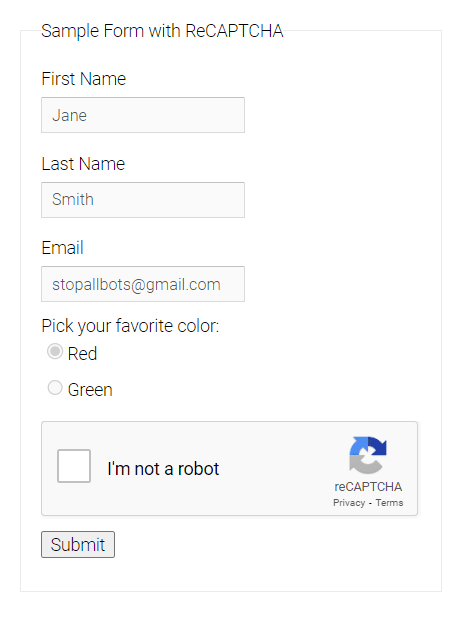The image size is (462, 623).
Task: Click the Green option label text
Action: [x=90, y=390]
